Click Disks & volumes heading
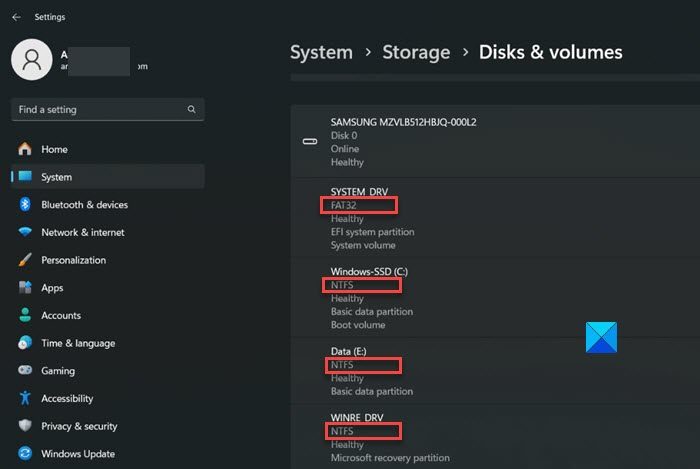This screenshot has height=469, width=700. click(550, 52)
